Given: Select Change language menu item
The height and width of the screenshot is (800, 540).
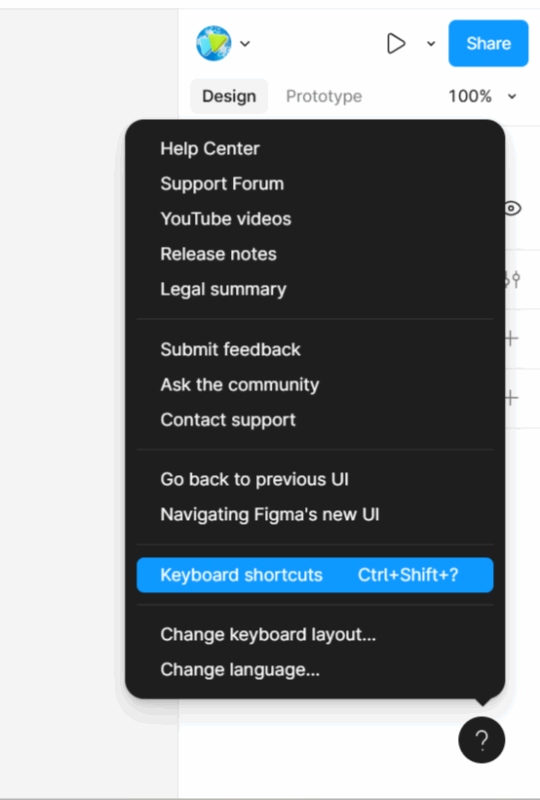Looking at the screenshot, I should [315, 670].
